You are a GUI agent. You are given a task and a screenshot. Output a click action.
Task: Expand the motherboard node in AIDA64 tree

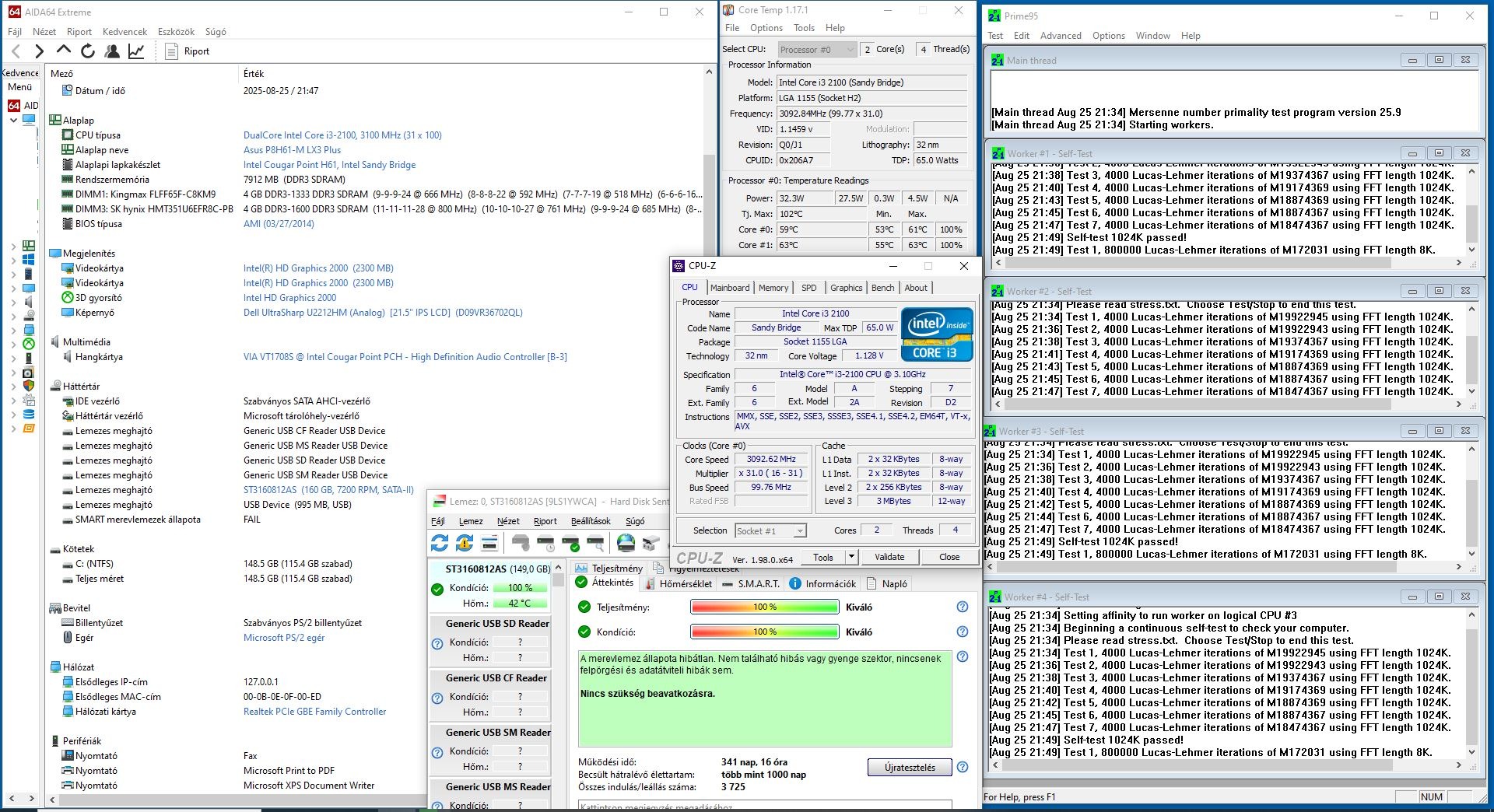(x=13, y=246)
